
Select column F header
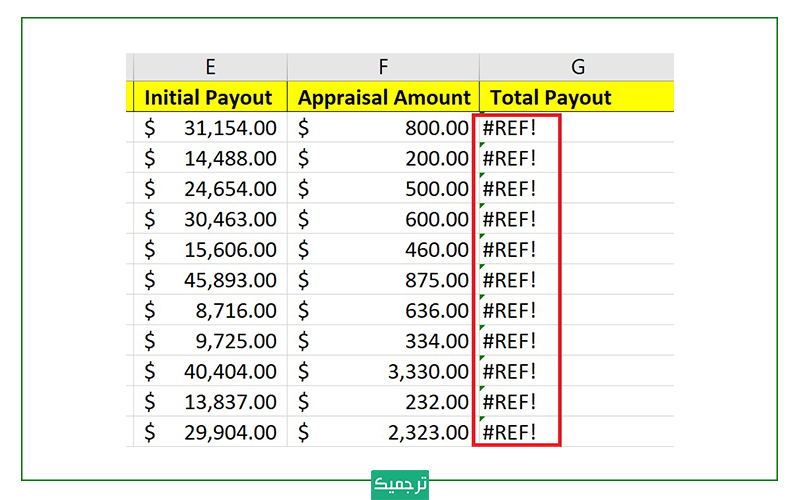click(383, 67)
